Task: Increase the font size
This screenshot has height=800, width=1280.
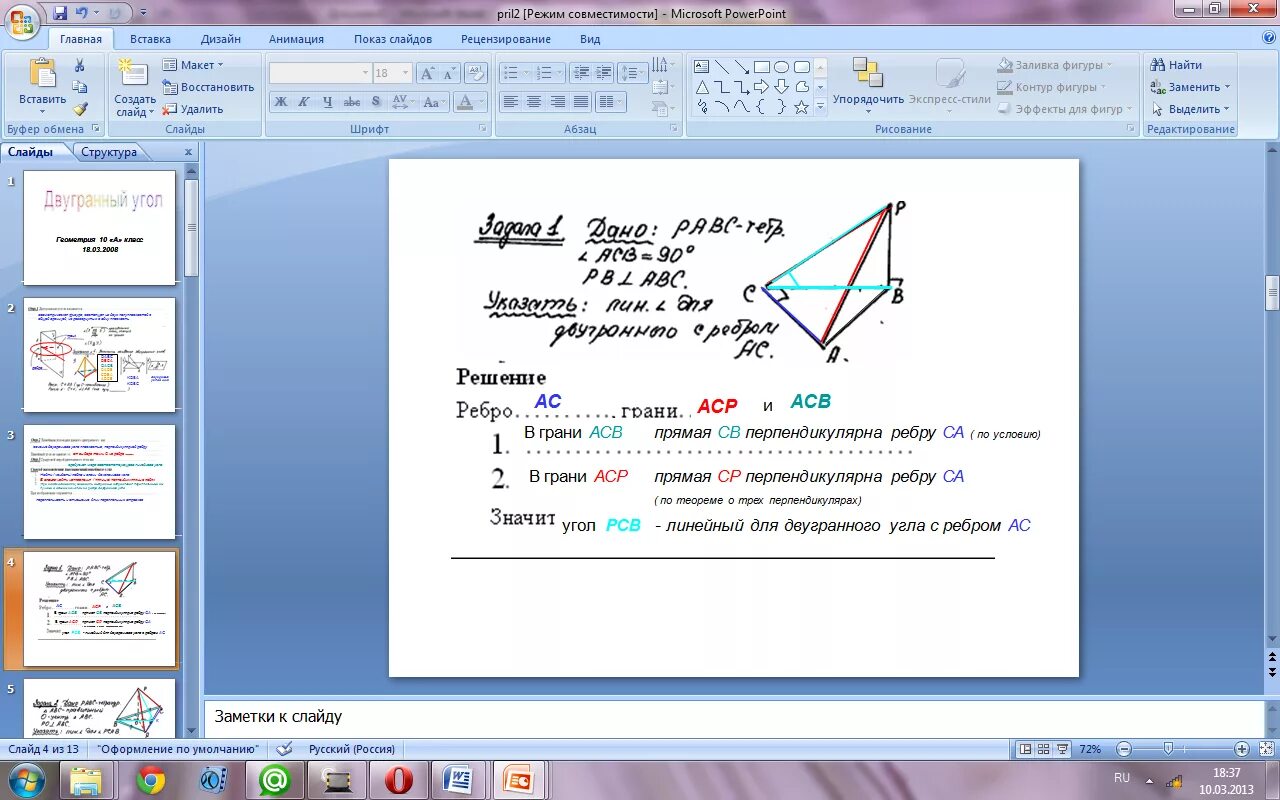Action: click(x=427, y=73)
